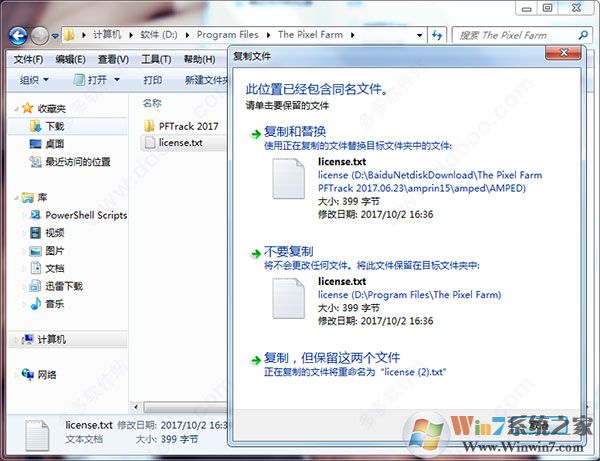Open the 查看(V) menu
The image size is (600, 461).
click(x=113, y=59)
